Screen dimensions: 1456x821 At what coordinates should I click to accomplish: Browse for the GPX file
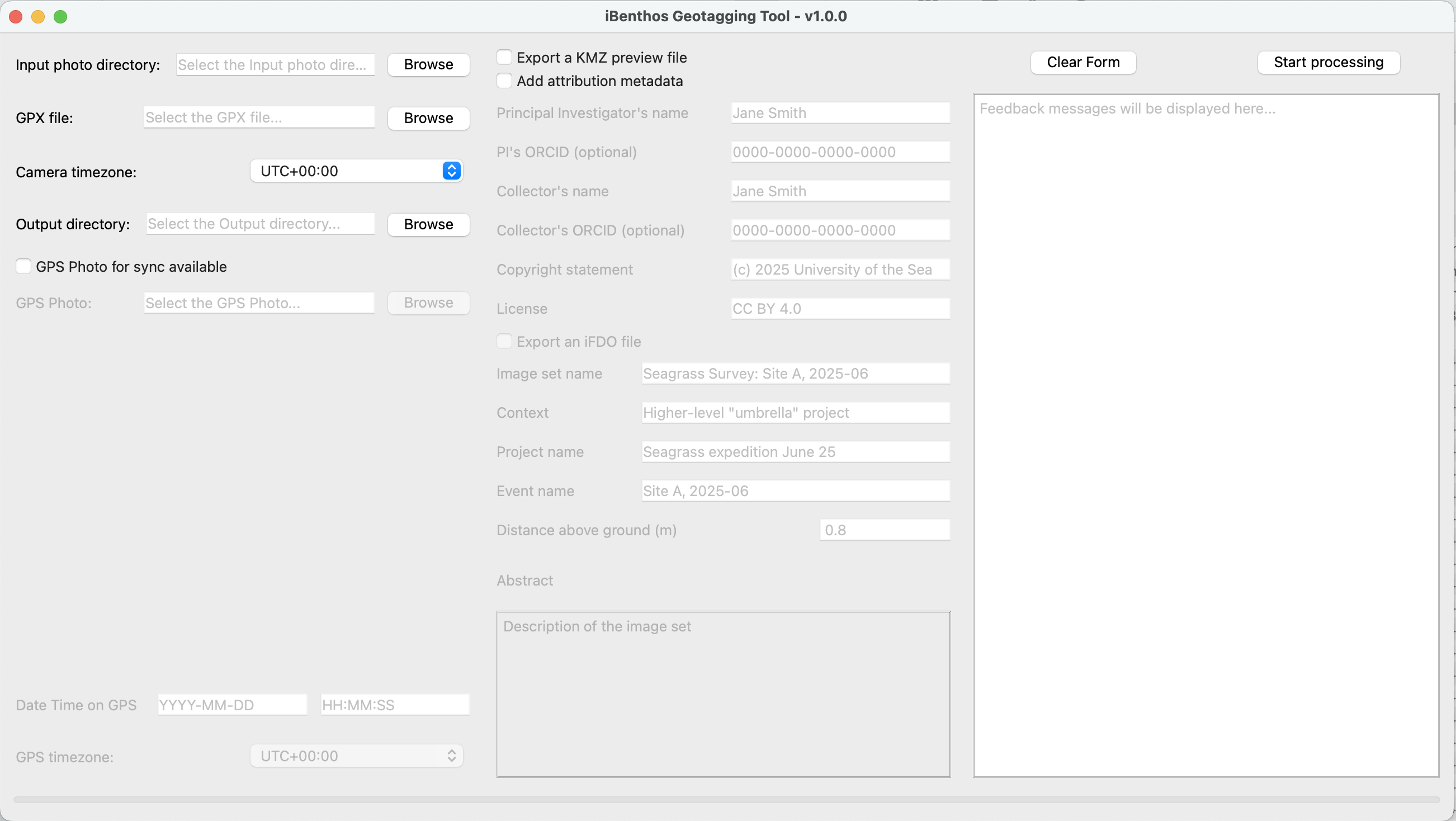point(428,117)
